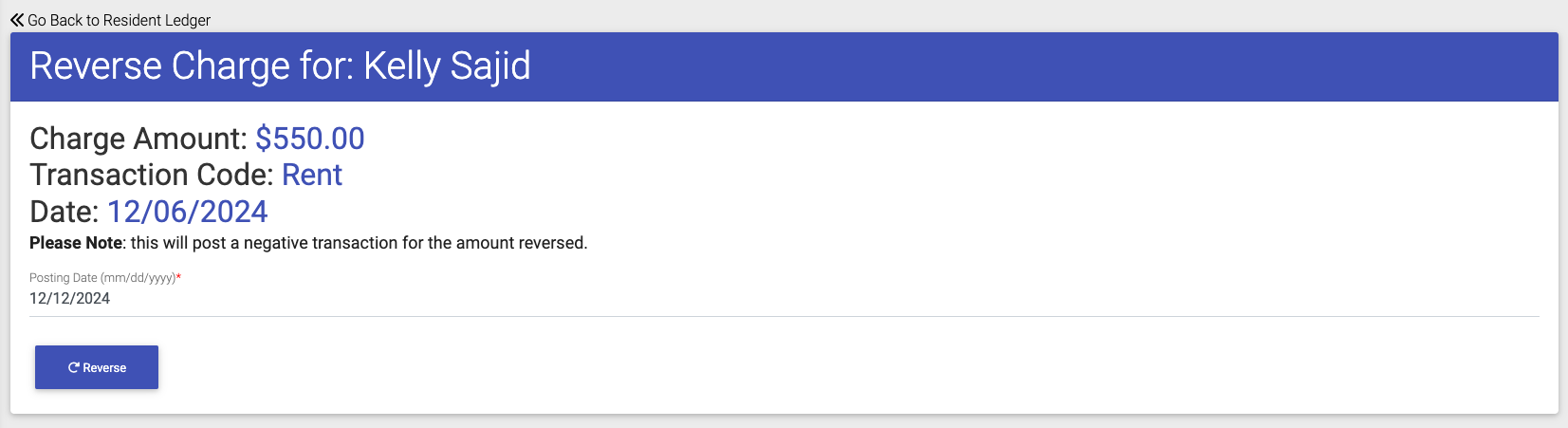Click the circular arrow icon on Reverse button
Image resolution: width=1568 pixels, height=428 pixels.
click(73, 368)
